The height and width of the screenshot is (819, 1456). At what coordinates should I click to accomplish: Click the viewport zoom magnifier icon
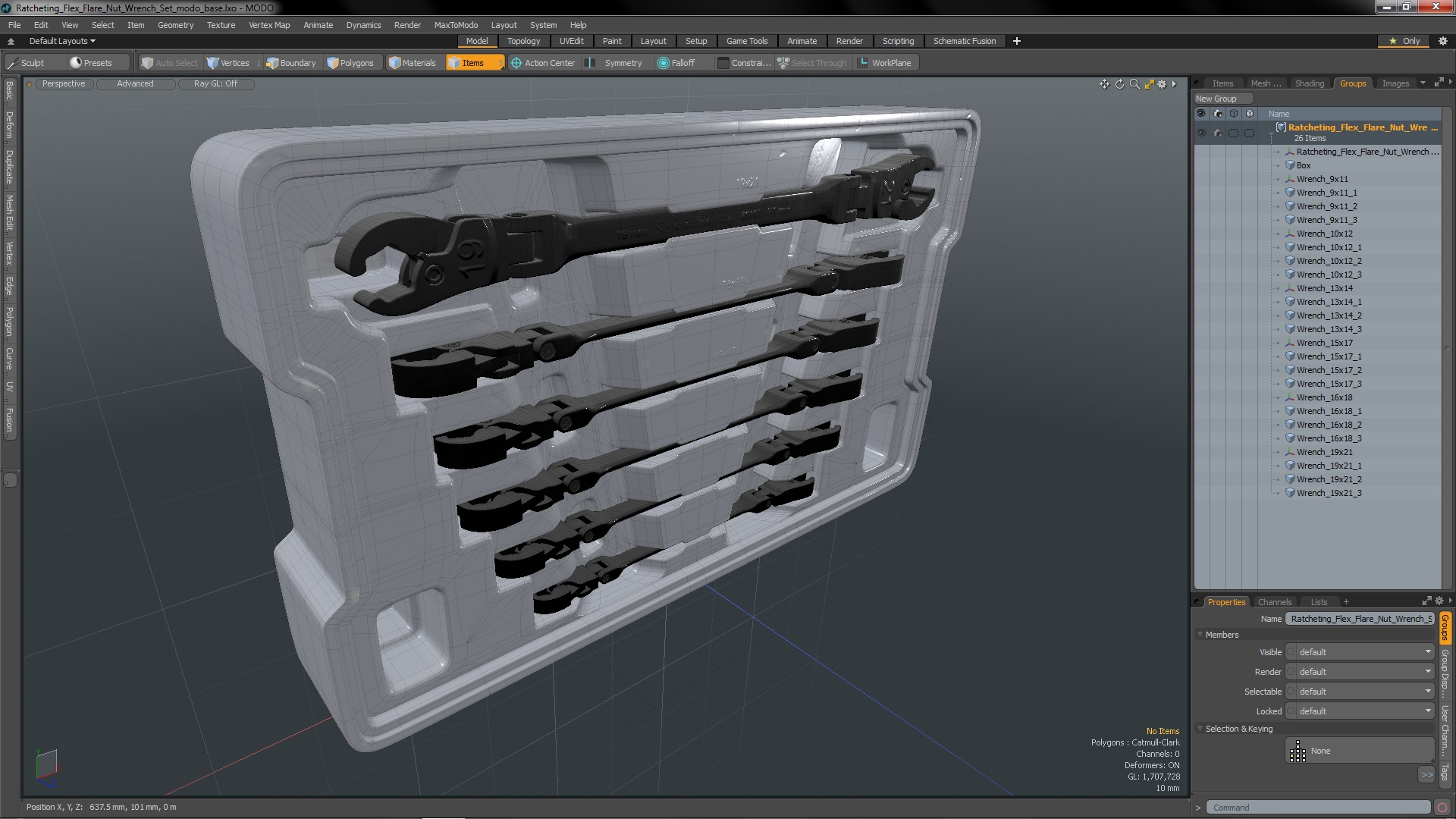point(1134,84)
